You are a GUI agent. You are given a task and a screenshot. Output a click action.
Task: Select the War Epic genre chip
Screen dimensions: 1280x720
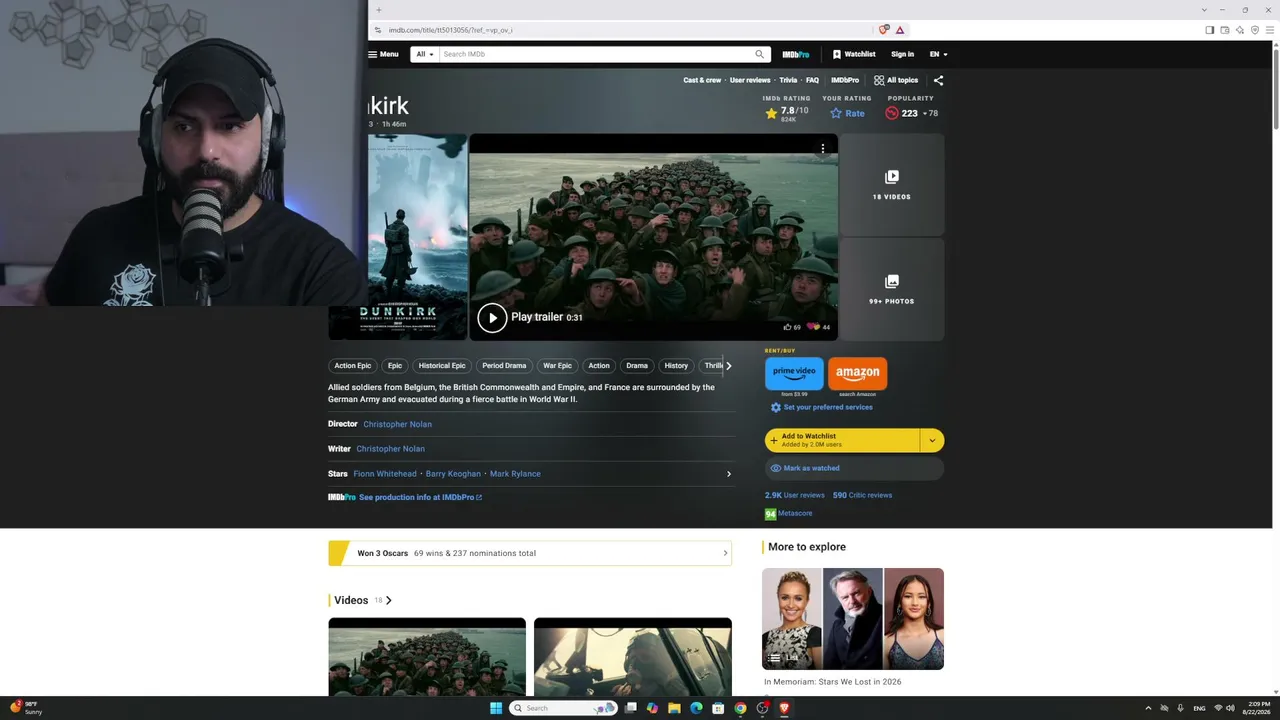(x=557, y=366)
